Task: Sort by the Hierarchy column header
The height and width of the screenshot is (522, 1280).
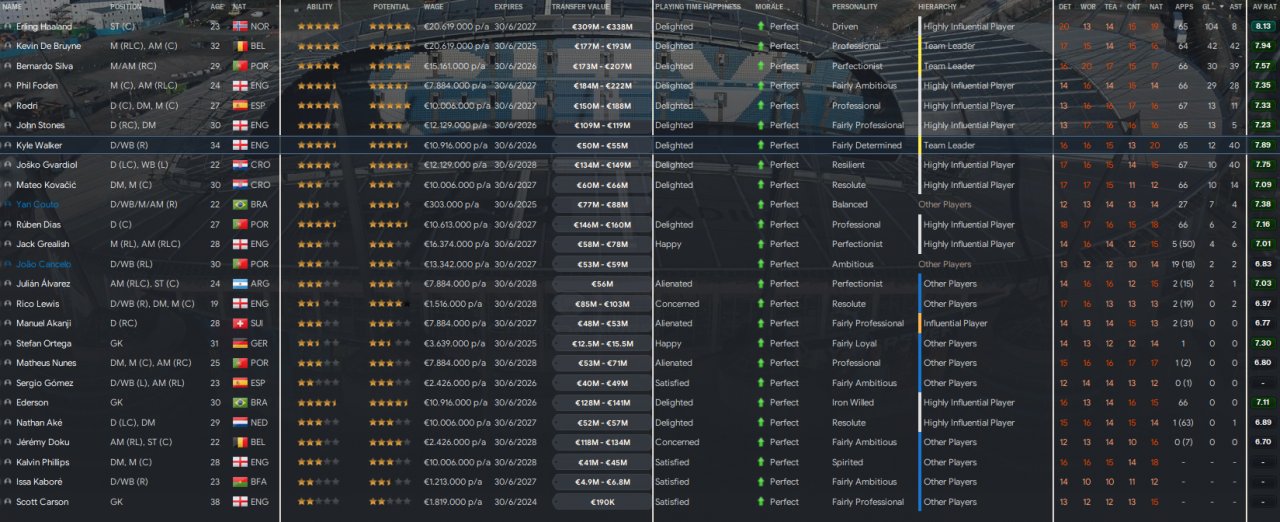Action: tap(937, 6)
